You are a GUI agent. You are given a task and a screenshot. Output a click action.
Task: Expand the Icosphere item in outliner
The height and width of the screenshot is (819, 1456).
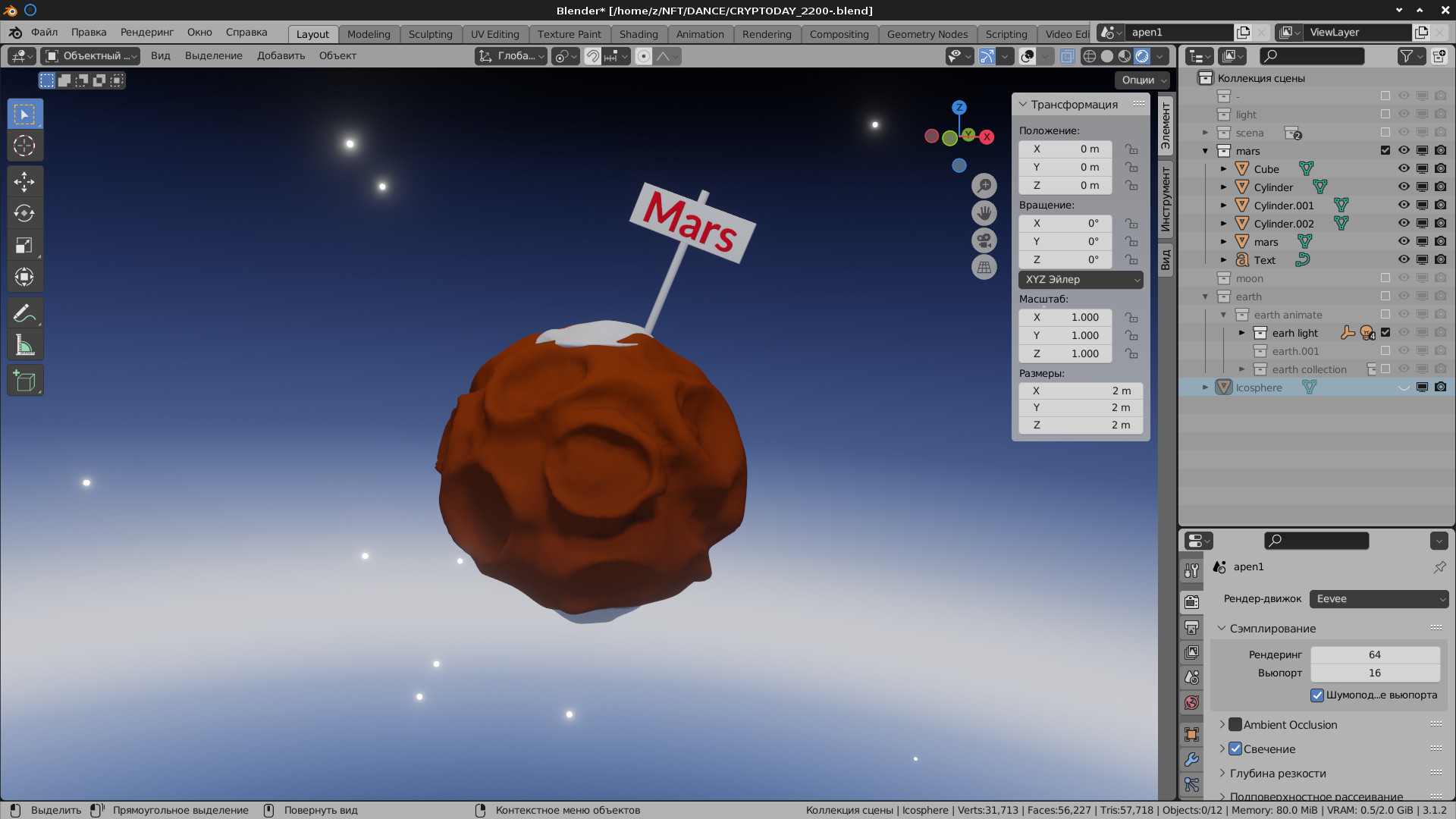coord(1205,388)
